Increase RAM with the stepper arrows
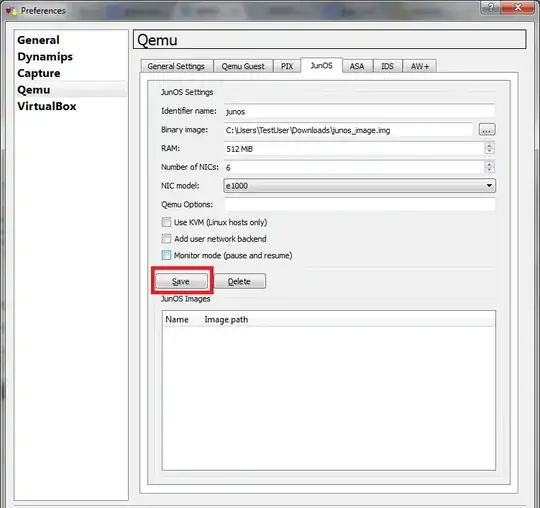Viewport: 540px width, 508px height. click(489, 145)
